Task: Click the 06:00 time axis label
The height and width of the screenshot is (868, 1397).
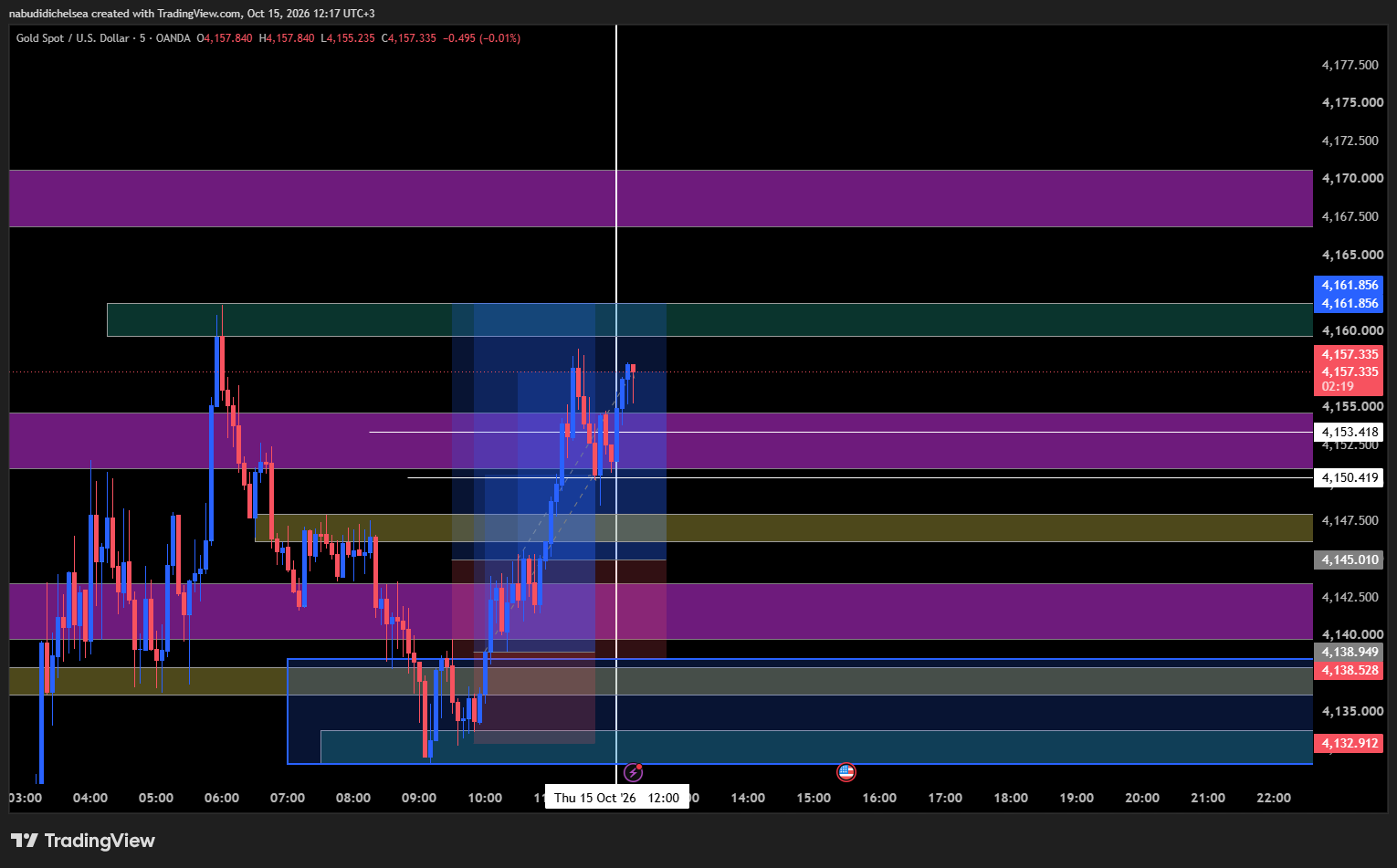Action: [x=222, y=798]
